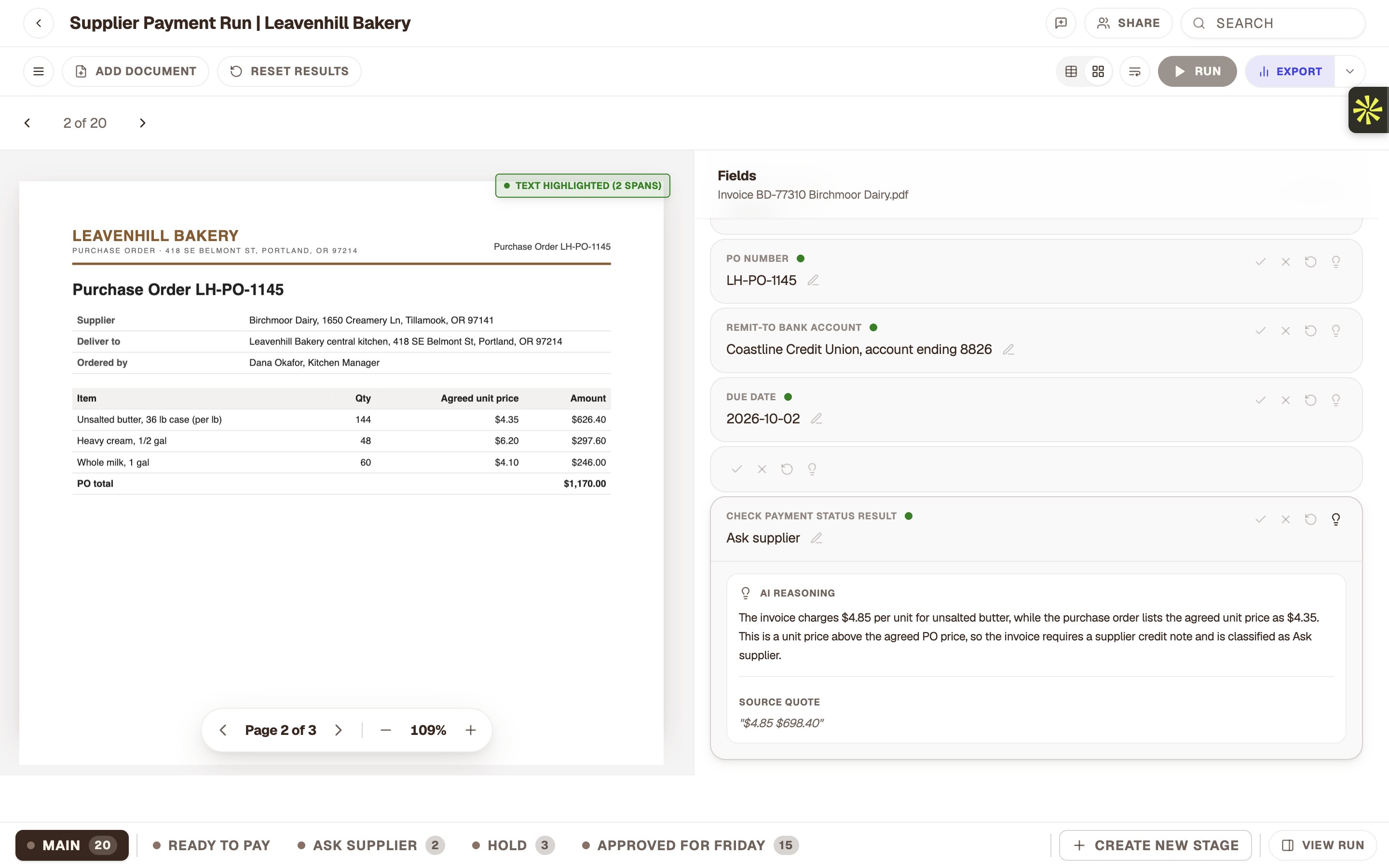Go back using the header back arrow
1389x868 pixels.
39,23
